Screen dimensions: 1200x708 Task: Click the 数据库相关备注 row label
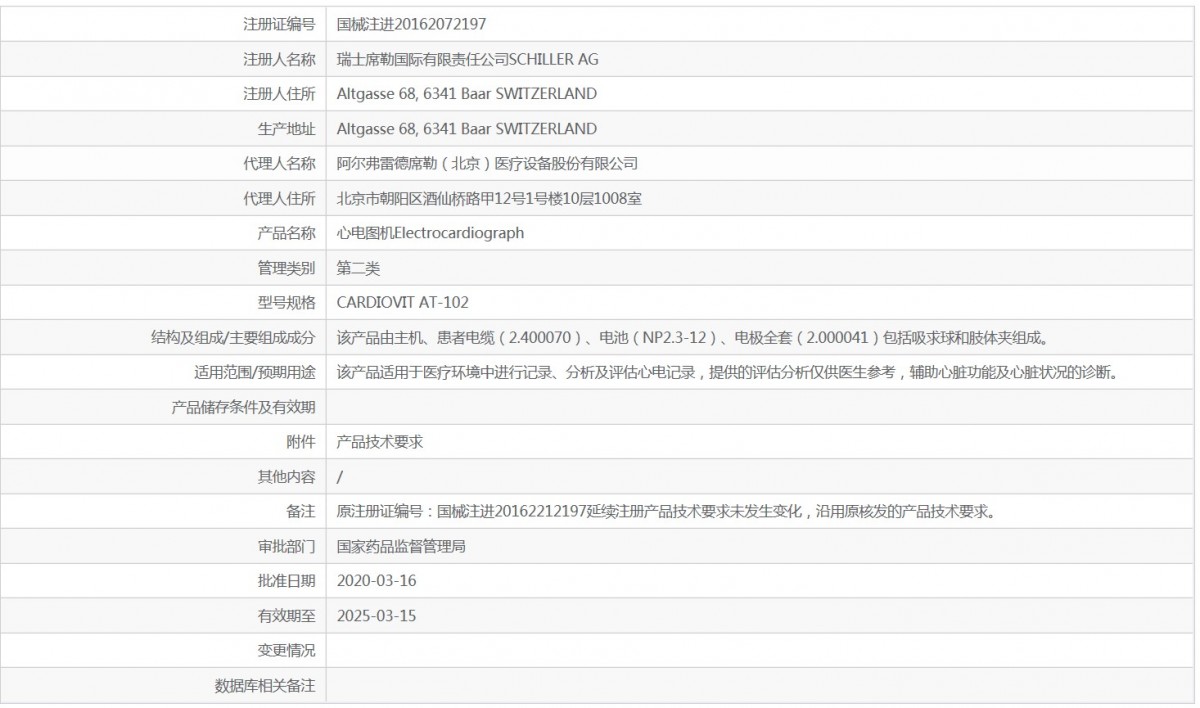coord(265,686)
